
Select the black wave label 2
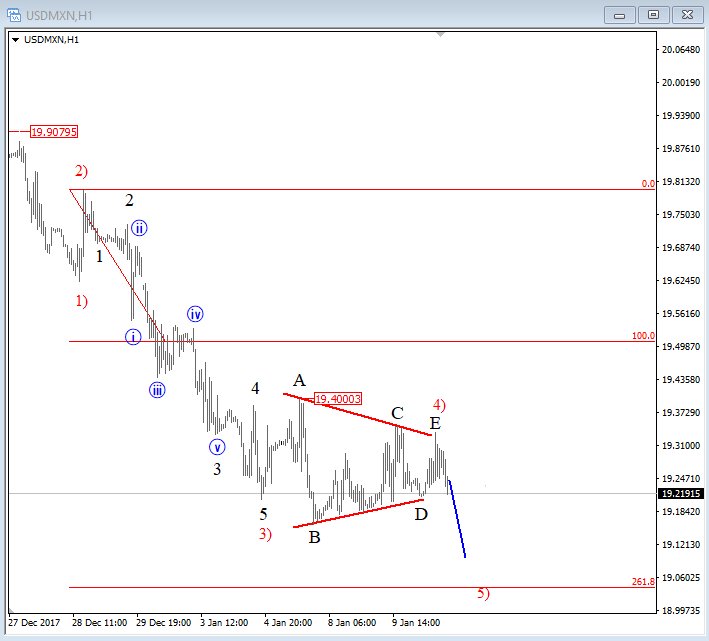pyautogui.click(x=129, y=200)
